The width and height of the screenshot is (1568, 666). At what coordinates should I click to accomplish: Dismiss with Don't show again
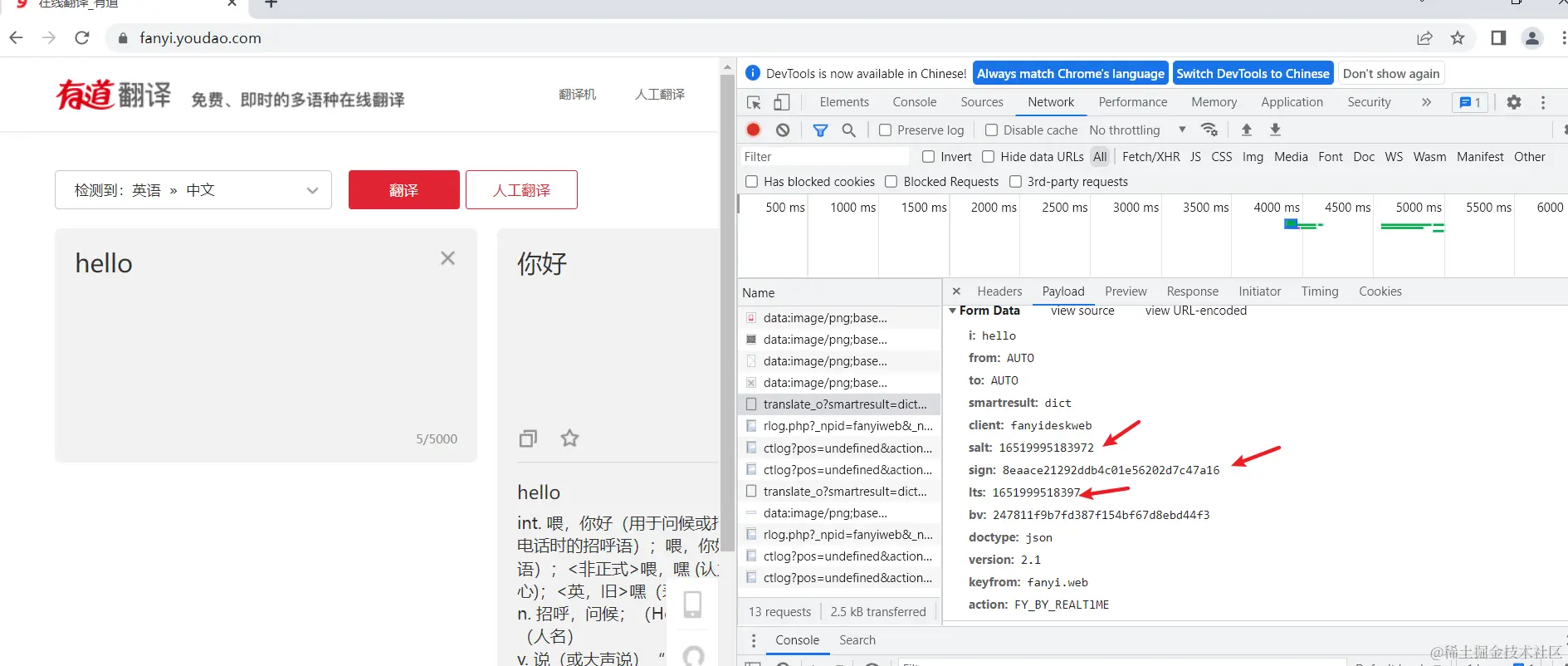pyautogui.click(x=1391, y=74)
